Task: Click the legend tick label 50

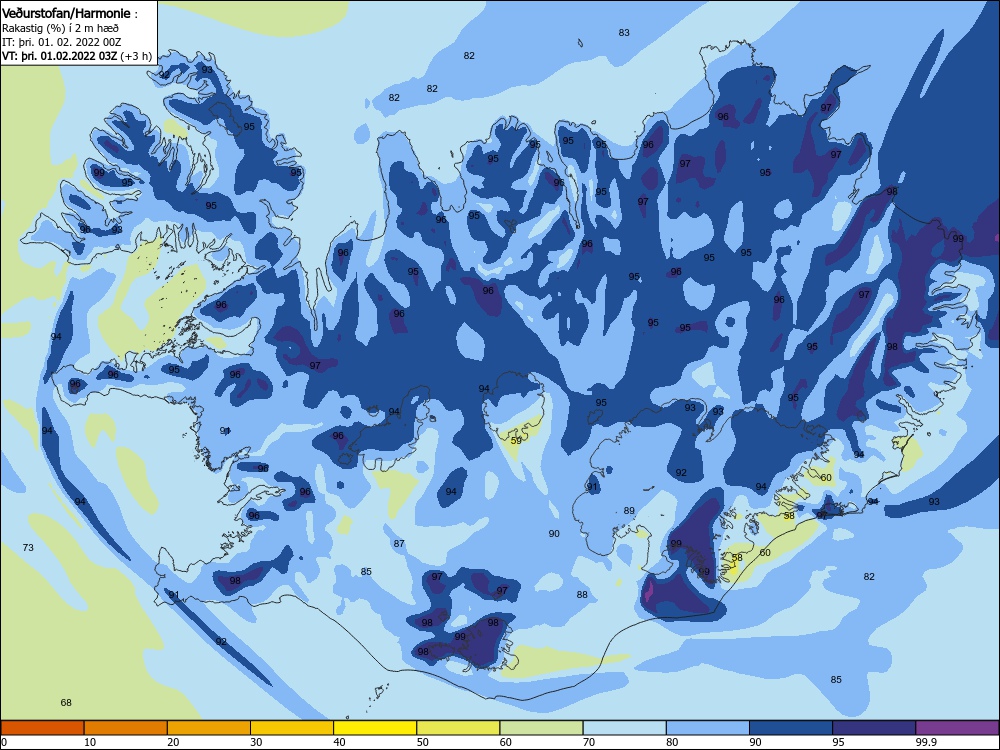Action: (x=423, y=742)
